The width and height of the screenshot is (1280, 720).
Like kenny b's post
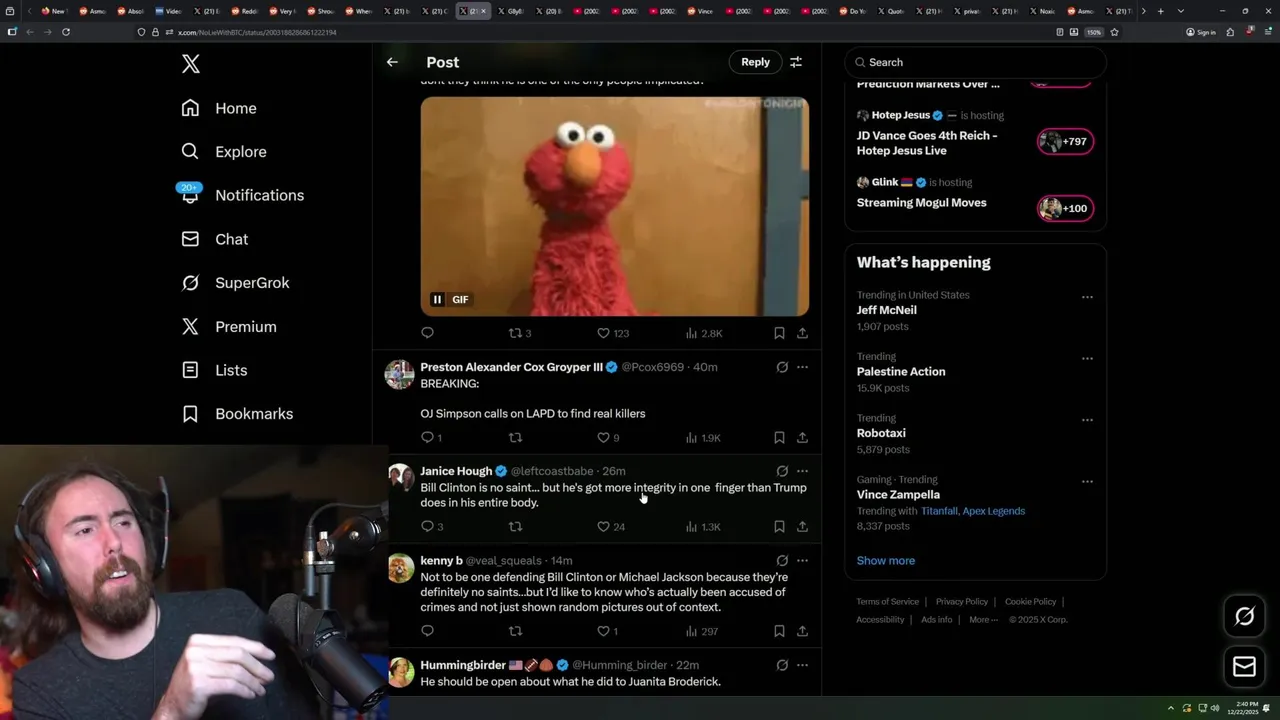[607, 631]
